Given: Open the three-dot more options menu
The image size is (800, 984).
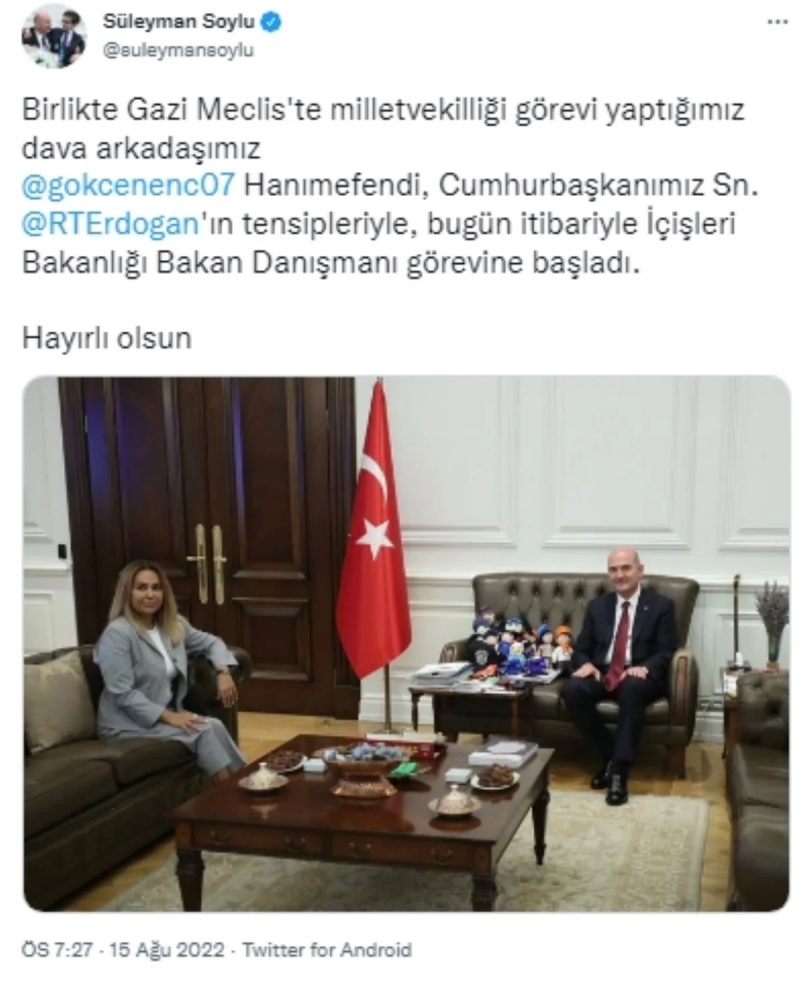Looking at the screenshot, I should coord(777,23).
